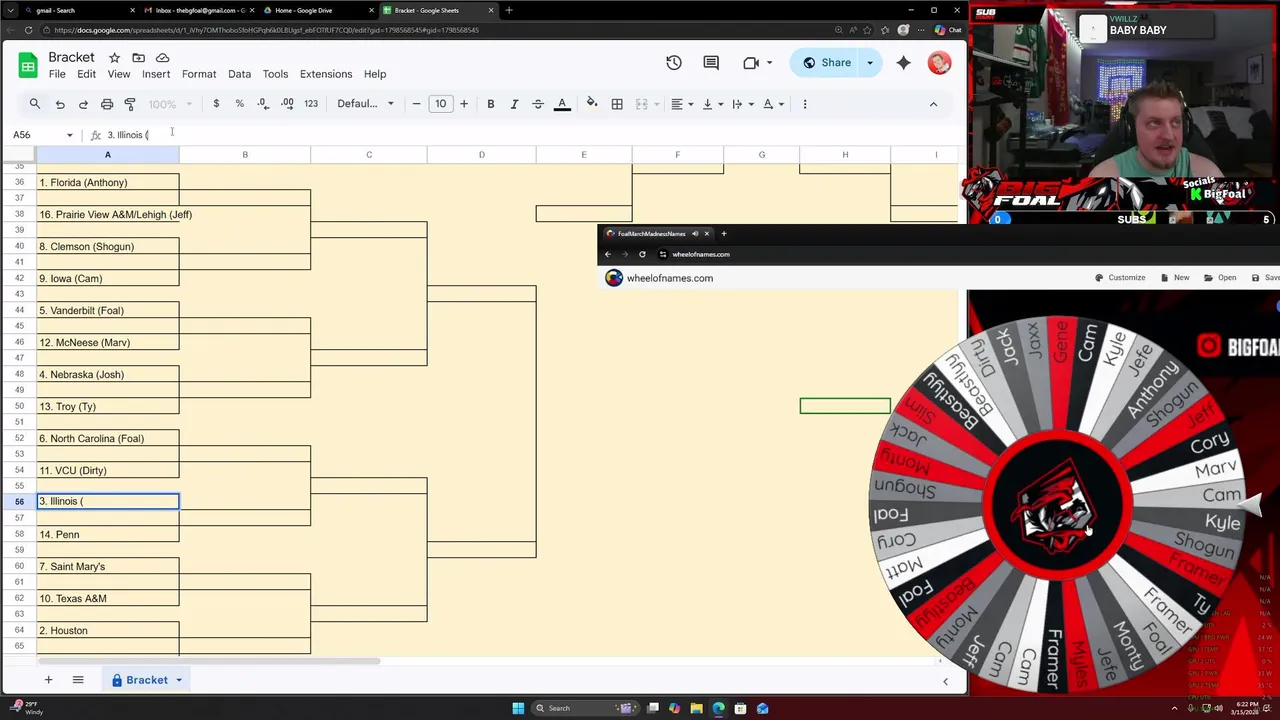1280x720 pixels.
Task: Select cell with 14. Penn
Action: [108, 534]
